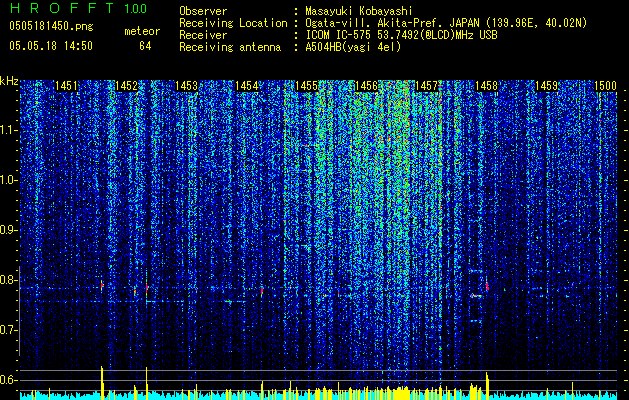
Task: Click the 1.0 frequency axis label
Action: tap(9, 180)
